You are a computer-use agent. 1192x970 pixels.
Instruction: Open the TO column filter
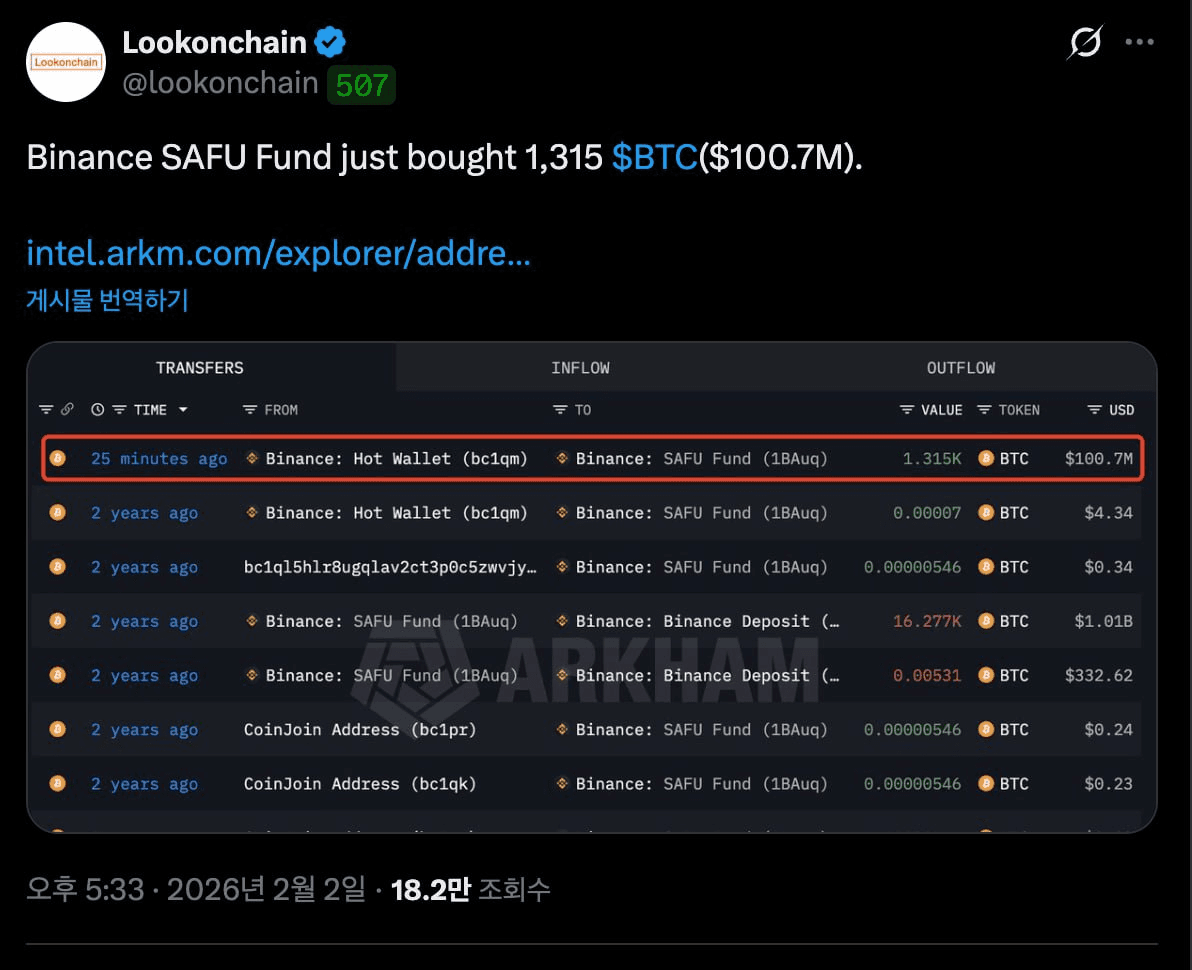point(560,410)
